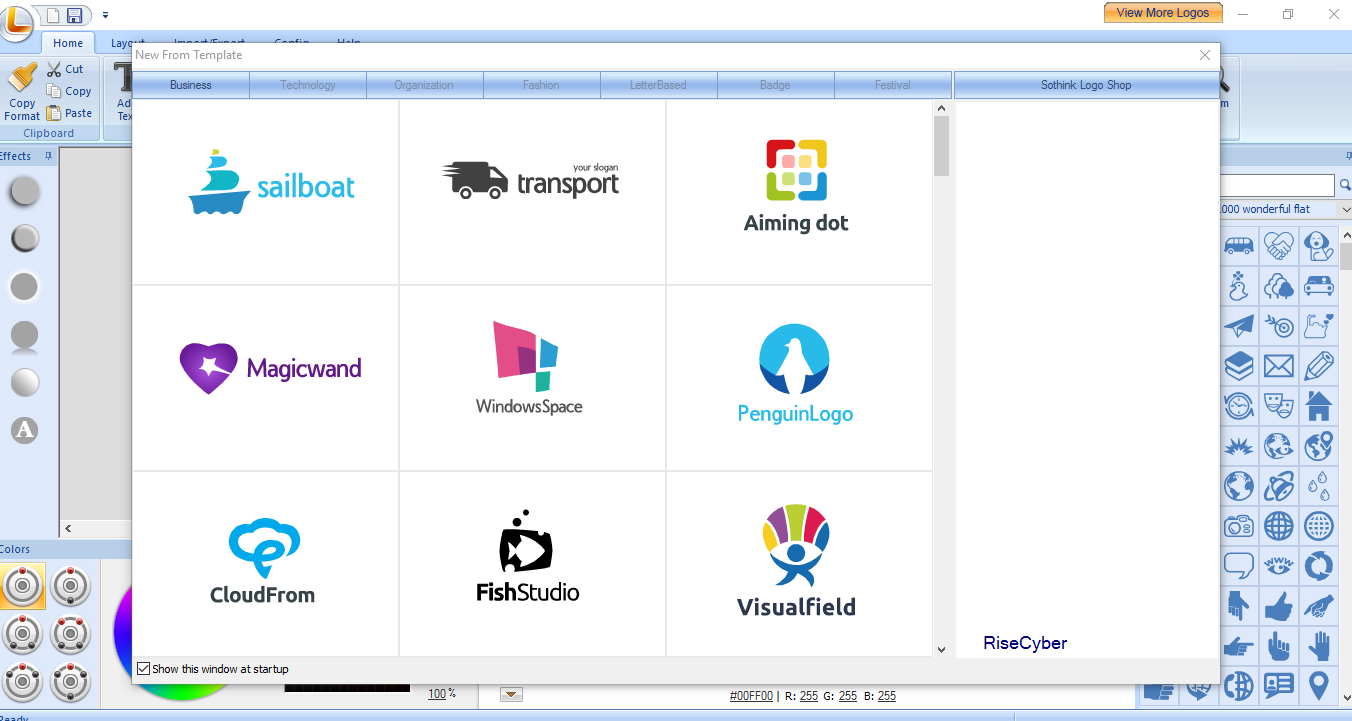Toggle Show this window at startup checkbox
This screenshot has height=721, width=1352.
[144, 669]
